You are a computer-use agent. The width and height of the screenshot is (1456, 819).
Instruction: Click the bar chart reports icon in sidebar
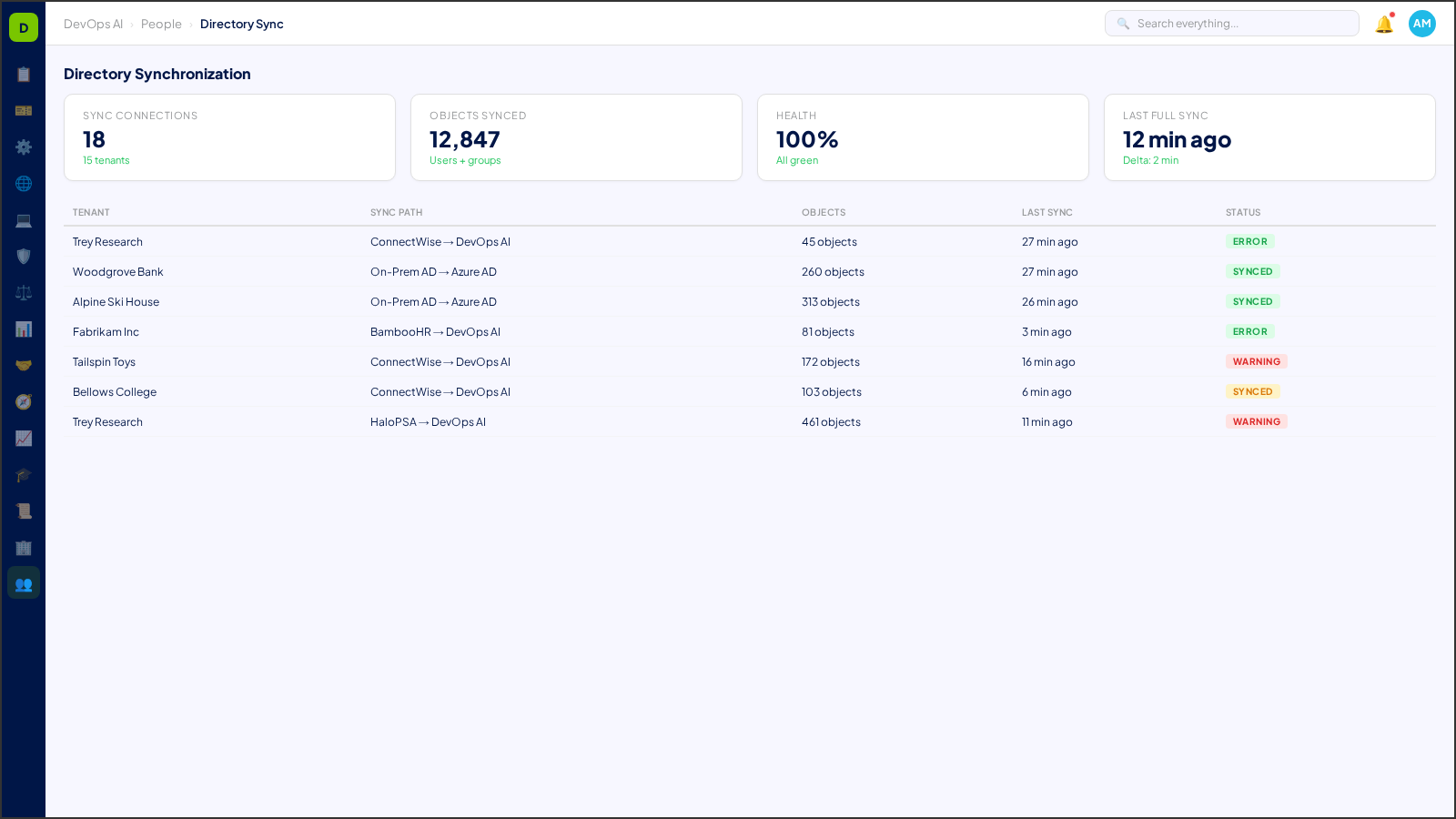click(x=24, y=329)
